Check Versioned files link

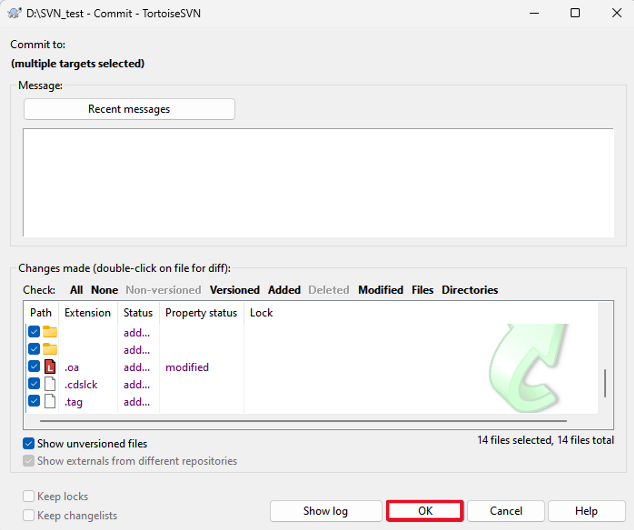(235, 290)
